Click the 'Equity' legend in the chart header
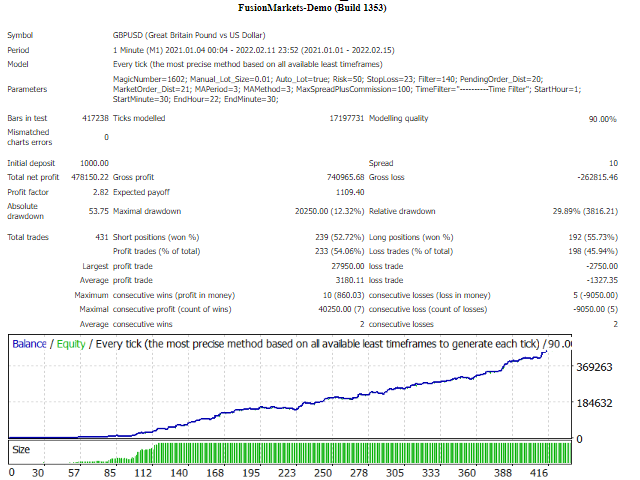The height and width of the screenshot is (480, 640). click(71, 344)
